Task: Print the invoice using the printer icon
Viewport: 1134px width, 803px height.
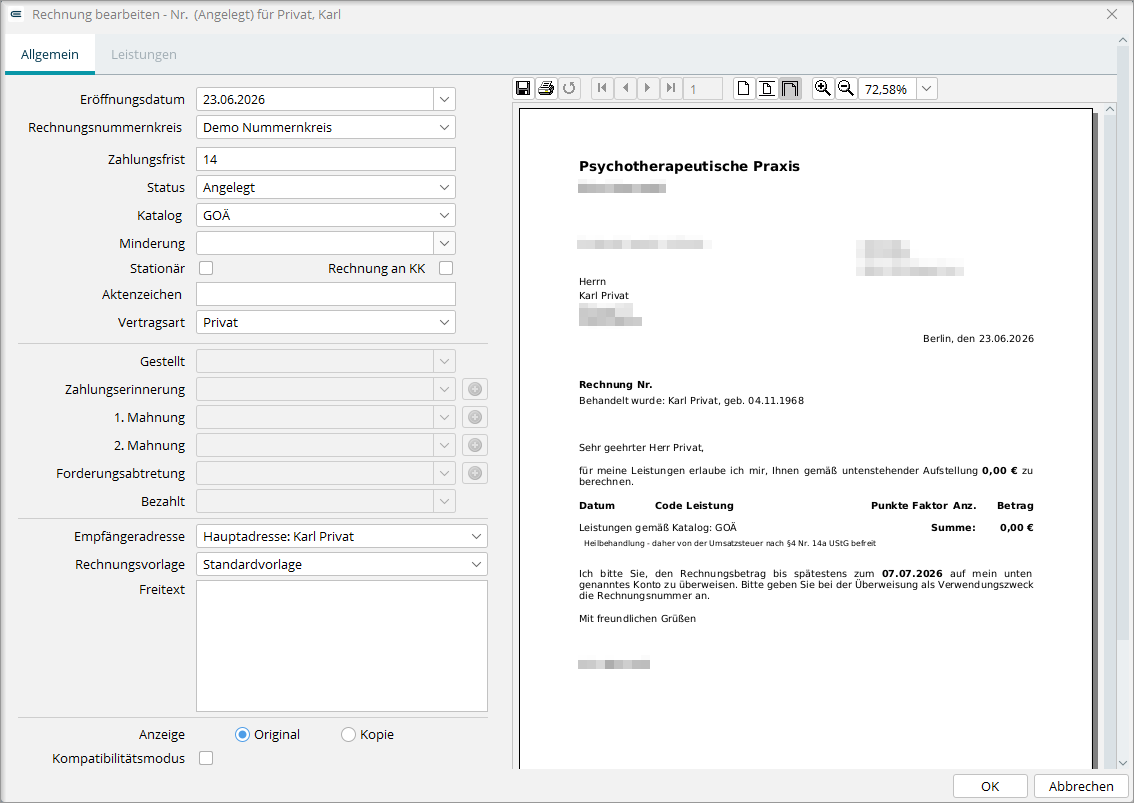Action: [x=546, y=88]
